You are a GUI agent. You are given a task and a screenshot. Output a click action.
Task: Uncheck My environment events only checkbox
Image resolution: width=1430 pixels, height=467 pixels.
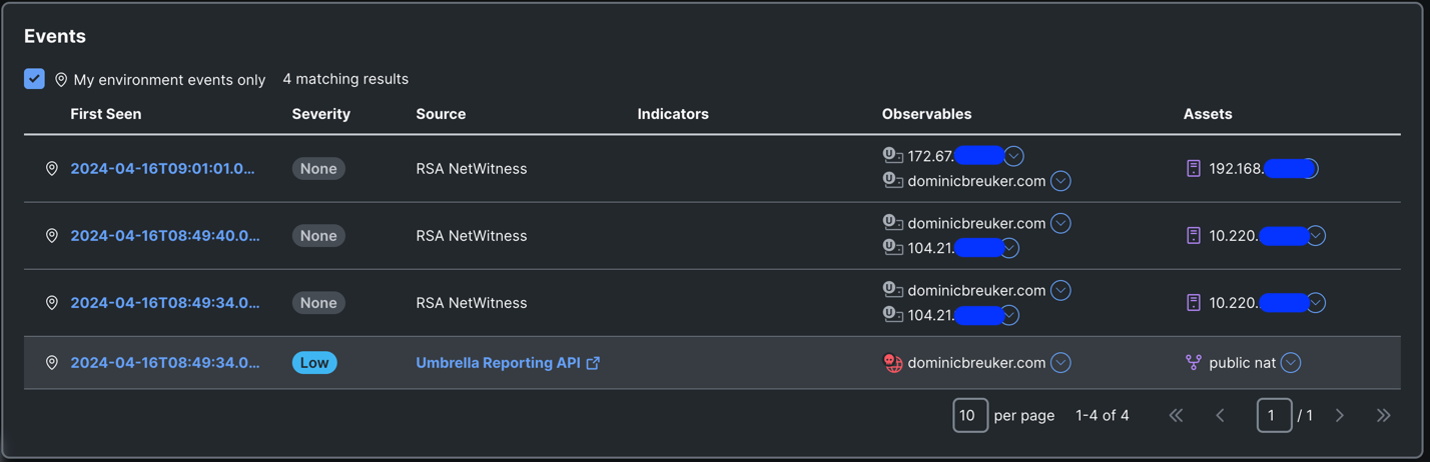[34, 79]
